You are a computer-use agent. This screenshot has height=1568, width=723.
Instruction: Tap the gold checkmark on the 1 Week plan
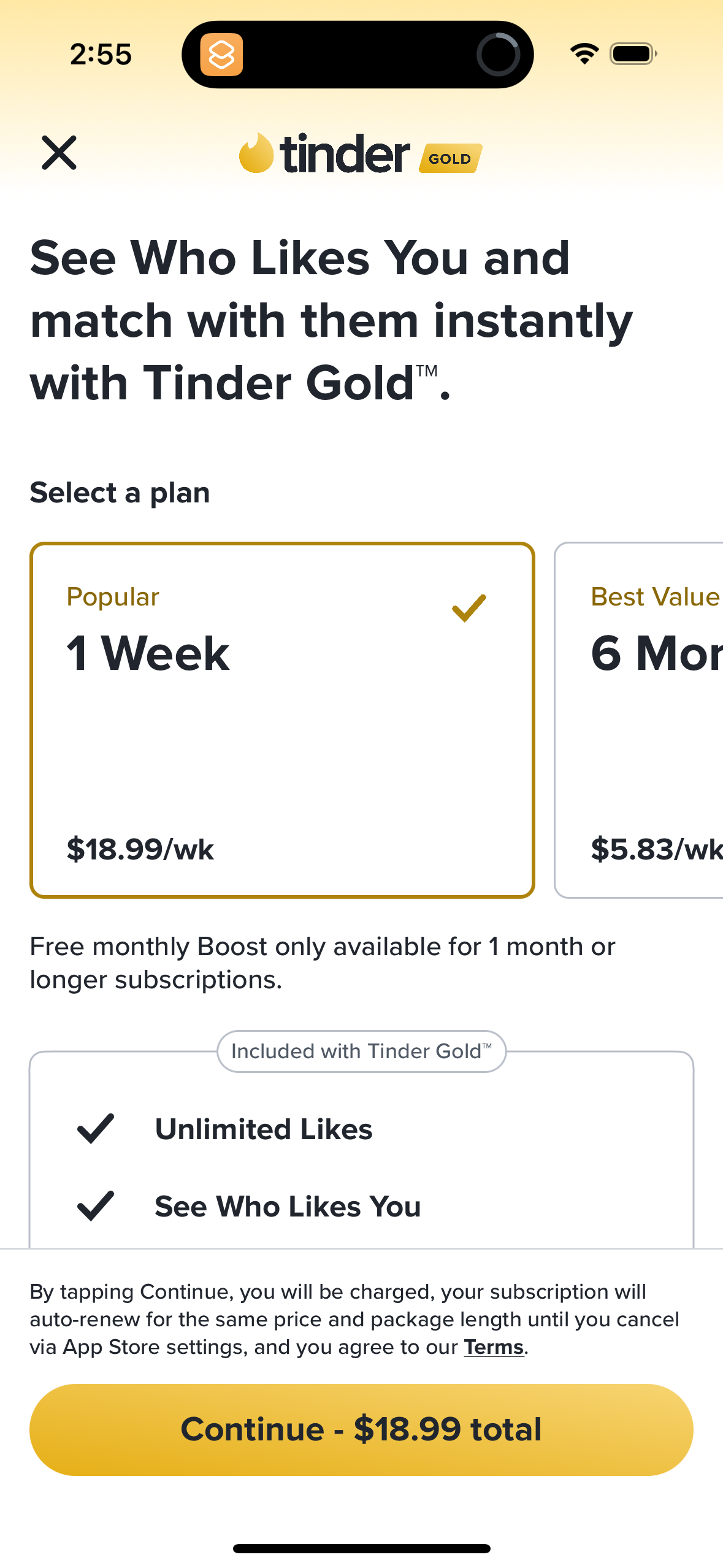coord(469,607)
